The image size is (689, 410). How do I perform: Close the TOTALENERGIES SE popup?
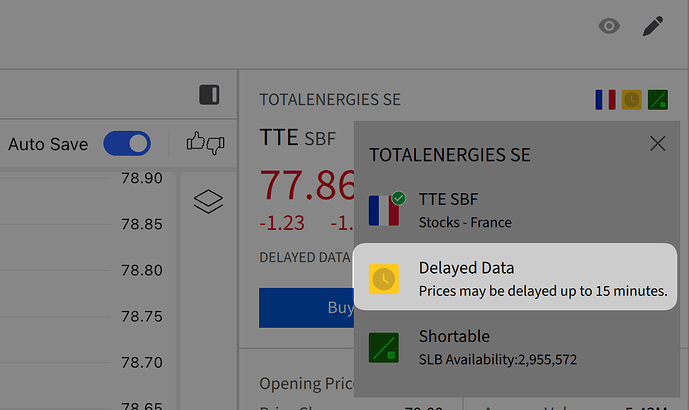tap(657, 143)
